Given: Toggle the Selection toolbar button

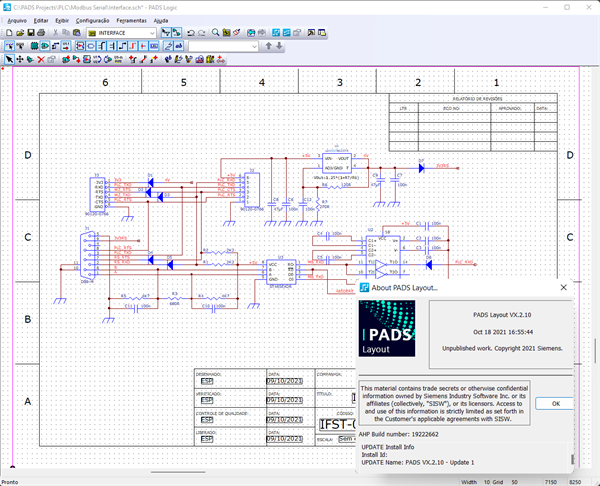Looking at the screenshot, I should point(164,33).
